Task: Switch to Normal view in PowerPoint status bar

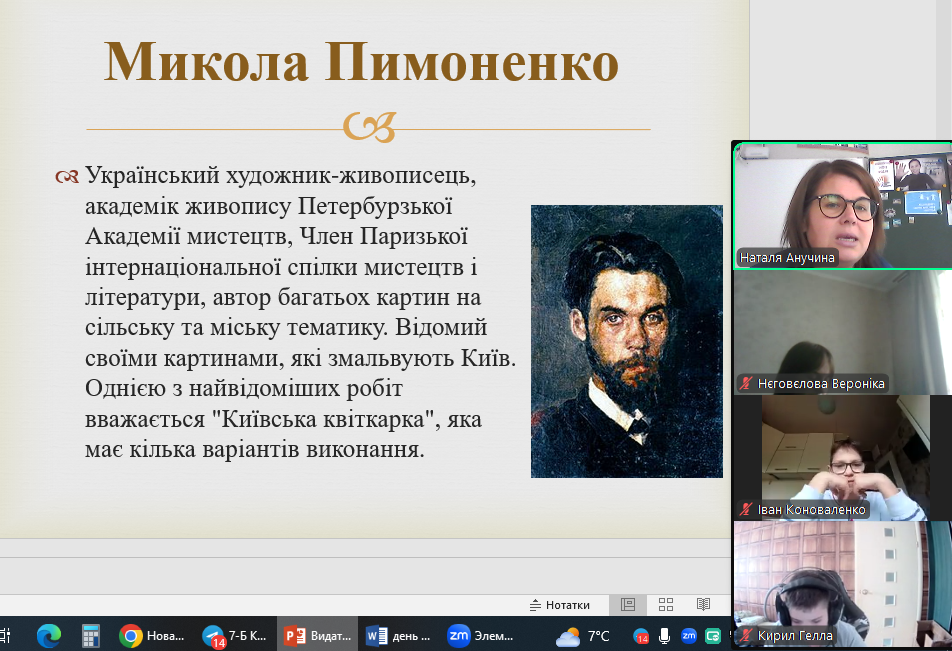Action: [628, 605]
